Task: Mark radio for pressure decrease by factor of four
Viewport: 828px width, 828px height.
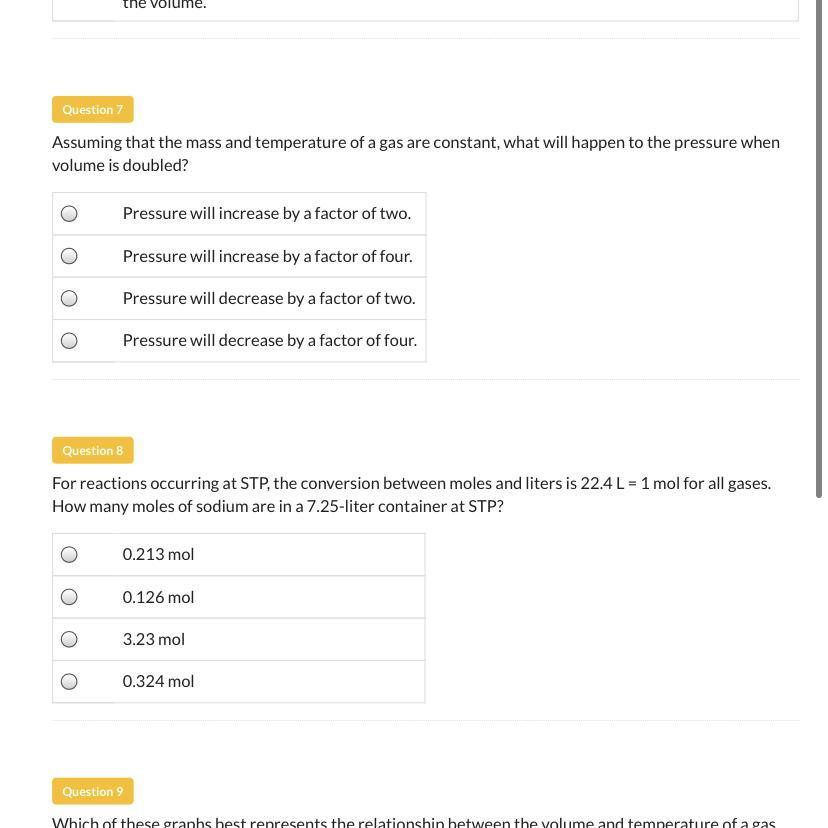Action: 69,341
